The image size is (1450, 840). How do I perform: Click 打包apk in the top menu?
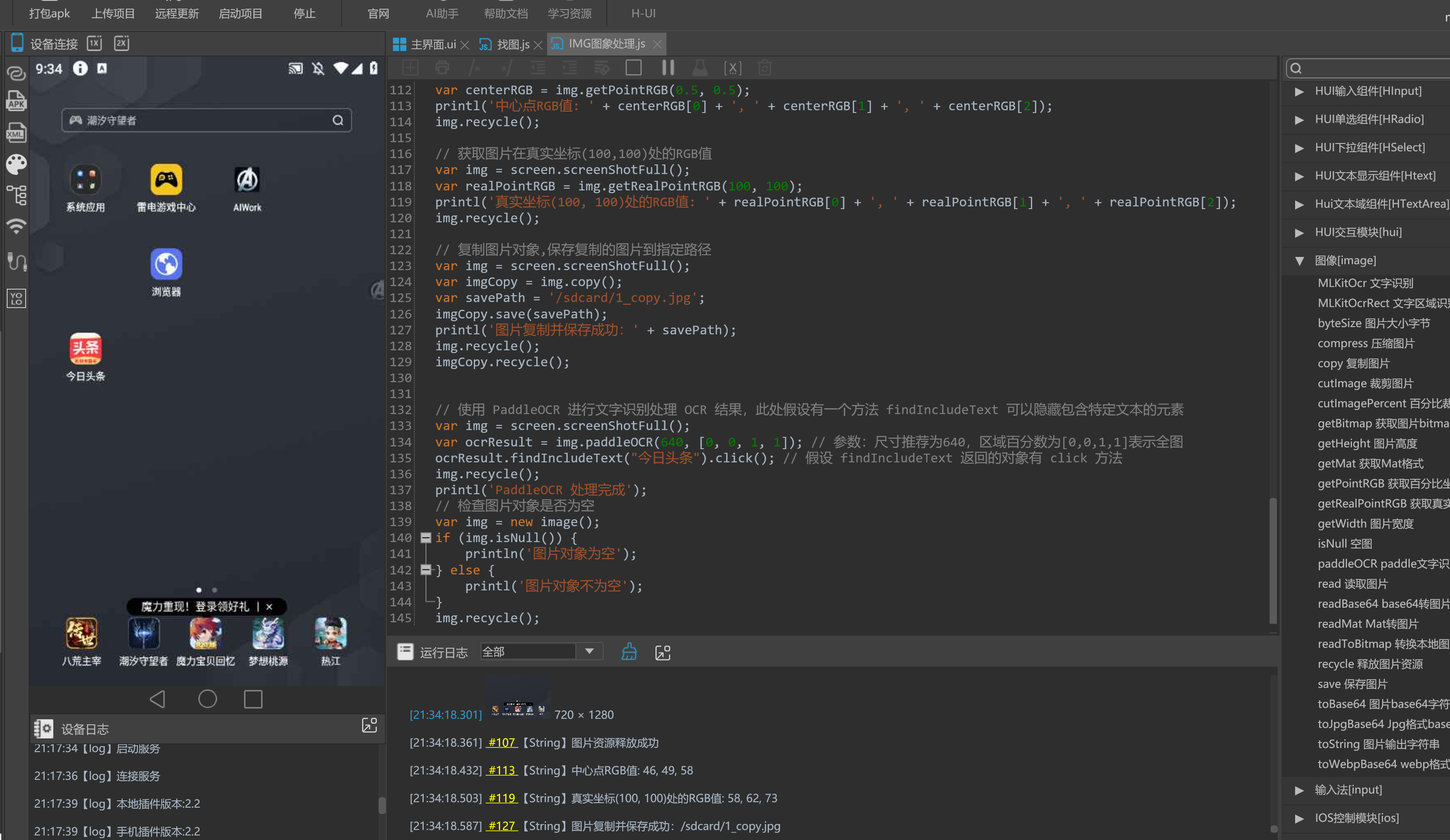click(50, 13)
